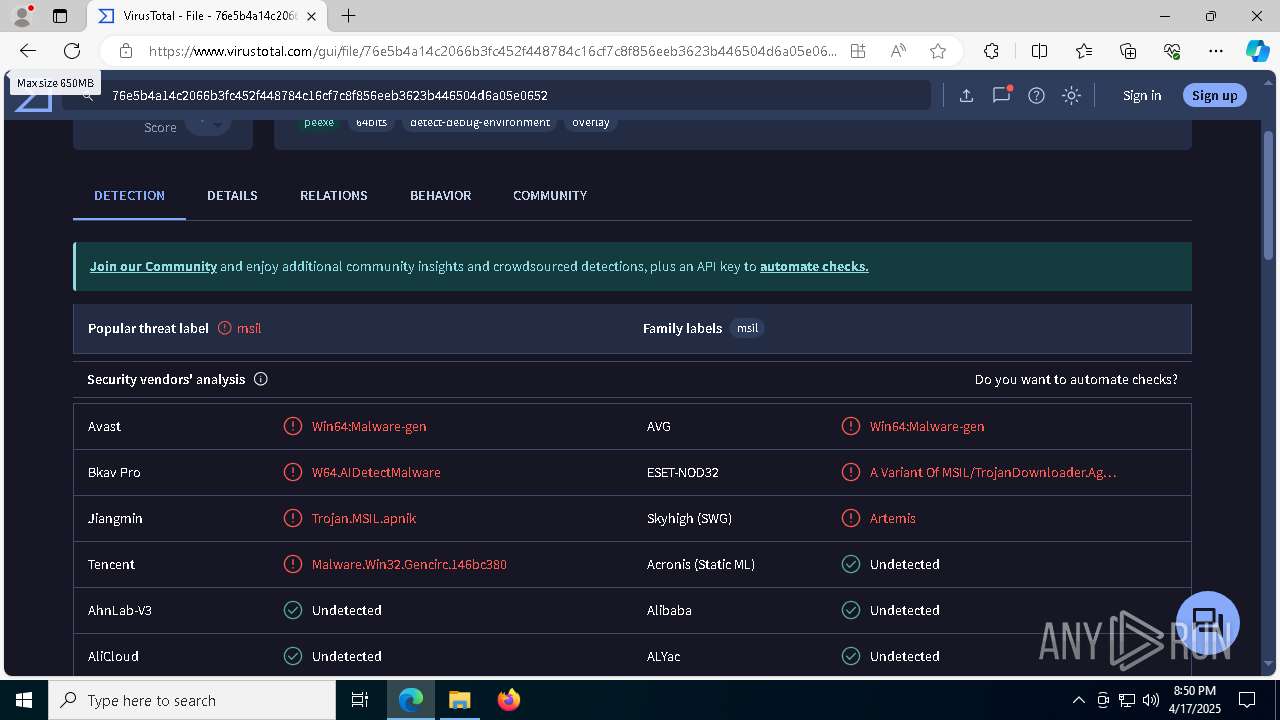Click the detect-debug-environment tag
Viewport: 1280px width, 720px height.
480,122
